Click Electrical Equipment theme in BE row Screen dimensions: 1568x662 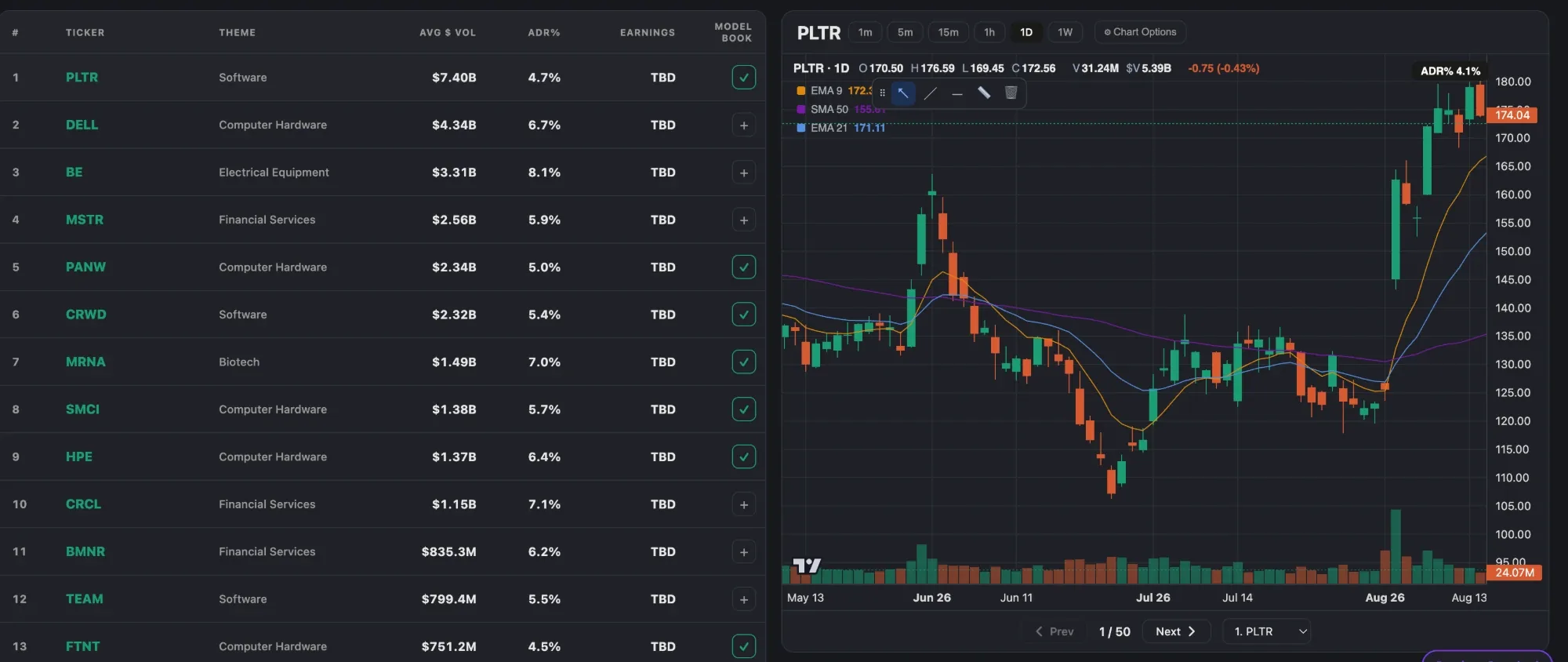point(274,173)
